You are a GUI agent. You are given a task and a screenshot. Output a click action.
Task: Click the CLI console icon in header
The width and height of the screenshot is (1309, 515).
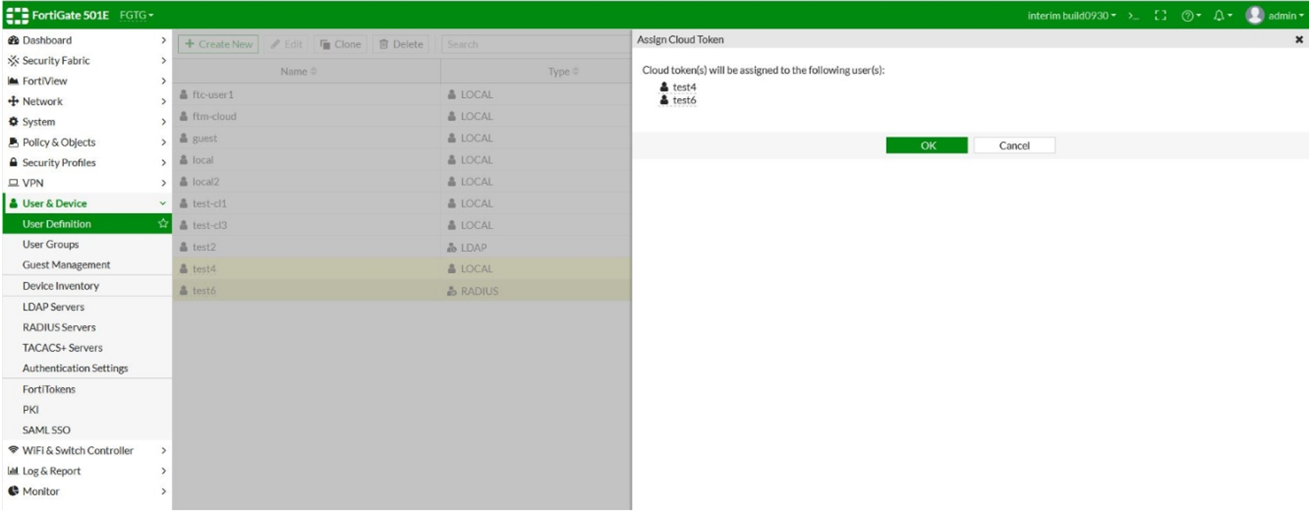click(1133, 16)
